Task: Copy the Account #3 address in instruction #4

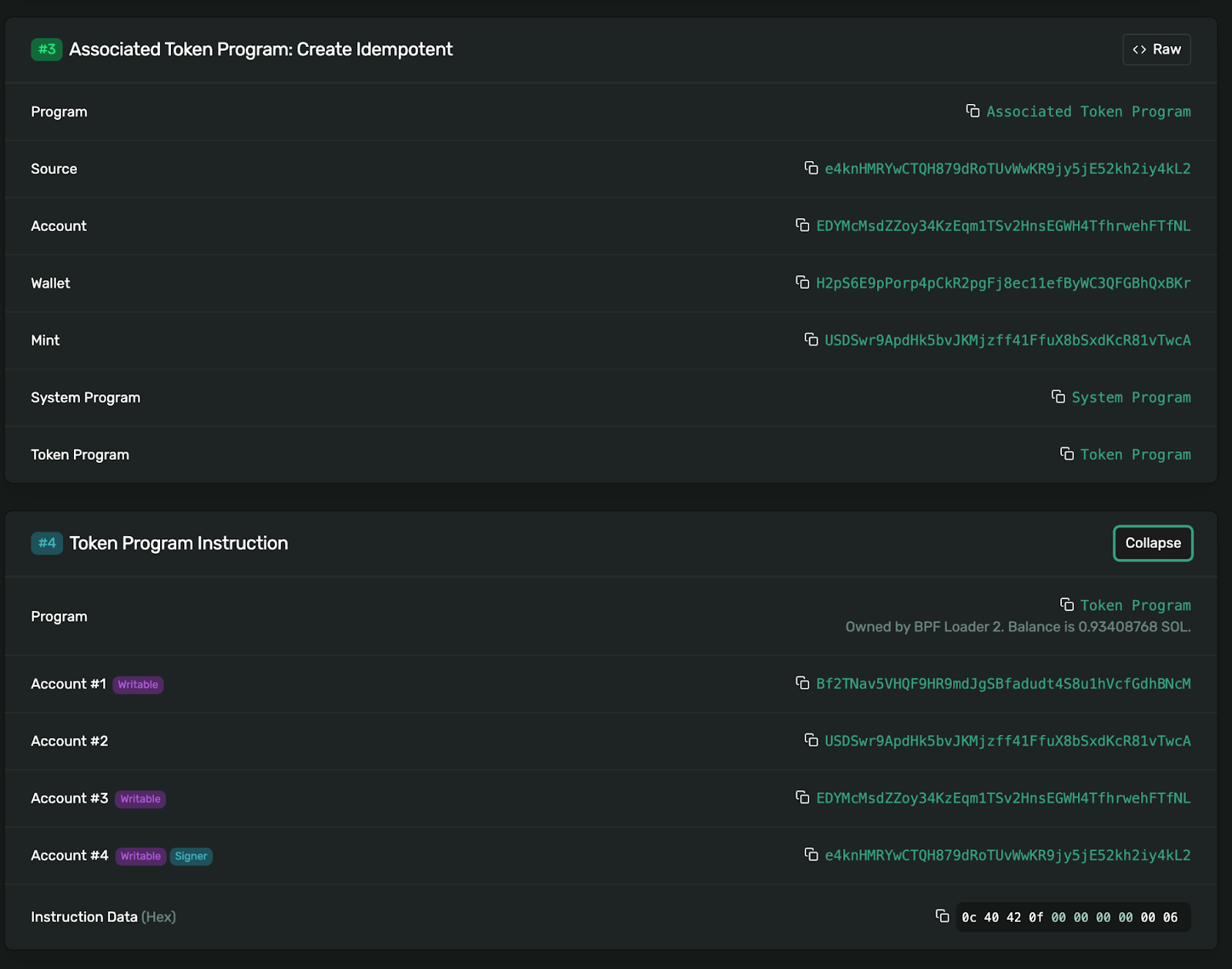Action: pos(802,797)
